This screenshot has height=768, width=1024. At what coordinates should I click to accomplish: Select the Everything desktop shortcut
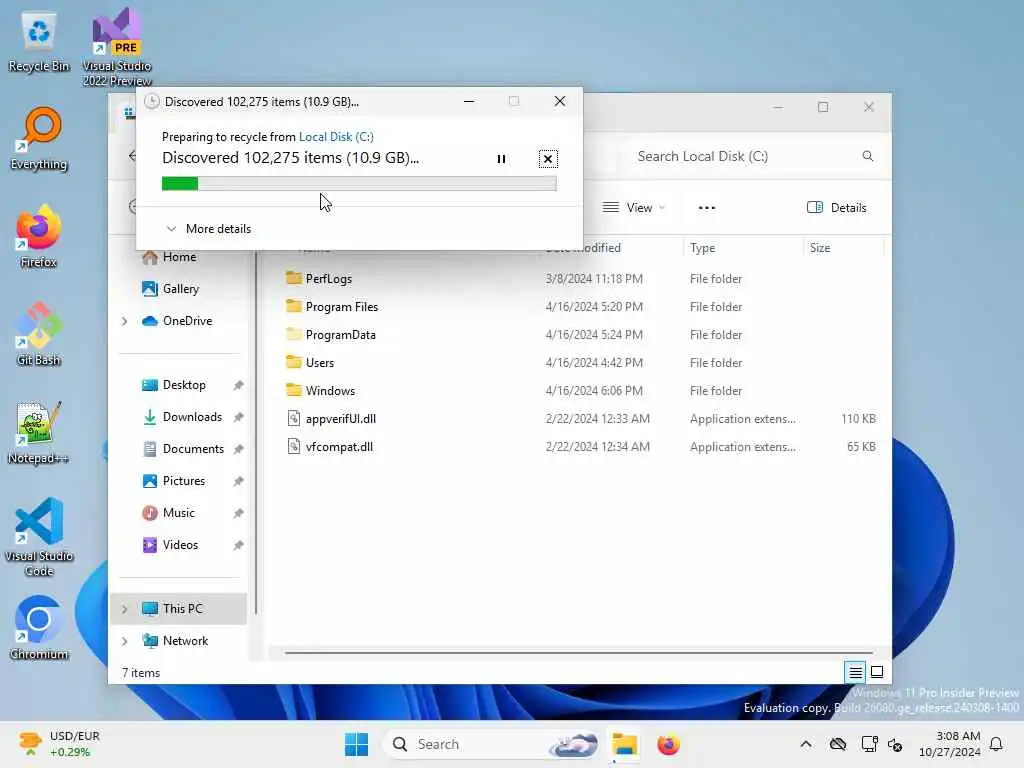[39, 140]
